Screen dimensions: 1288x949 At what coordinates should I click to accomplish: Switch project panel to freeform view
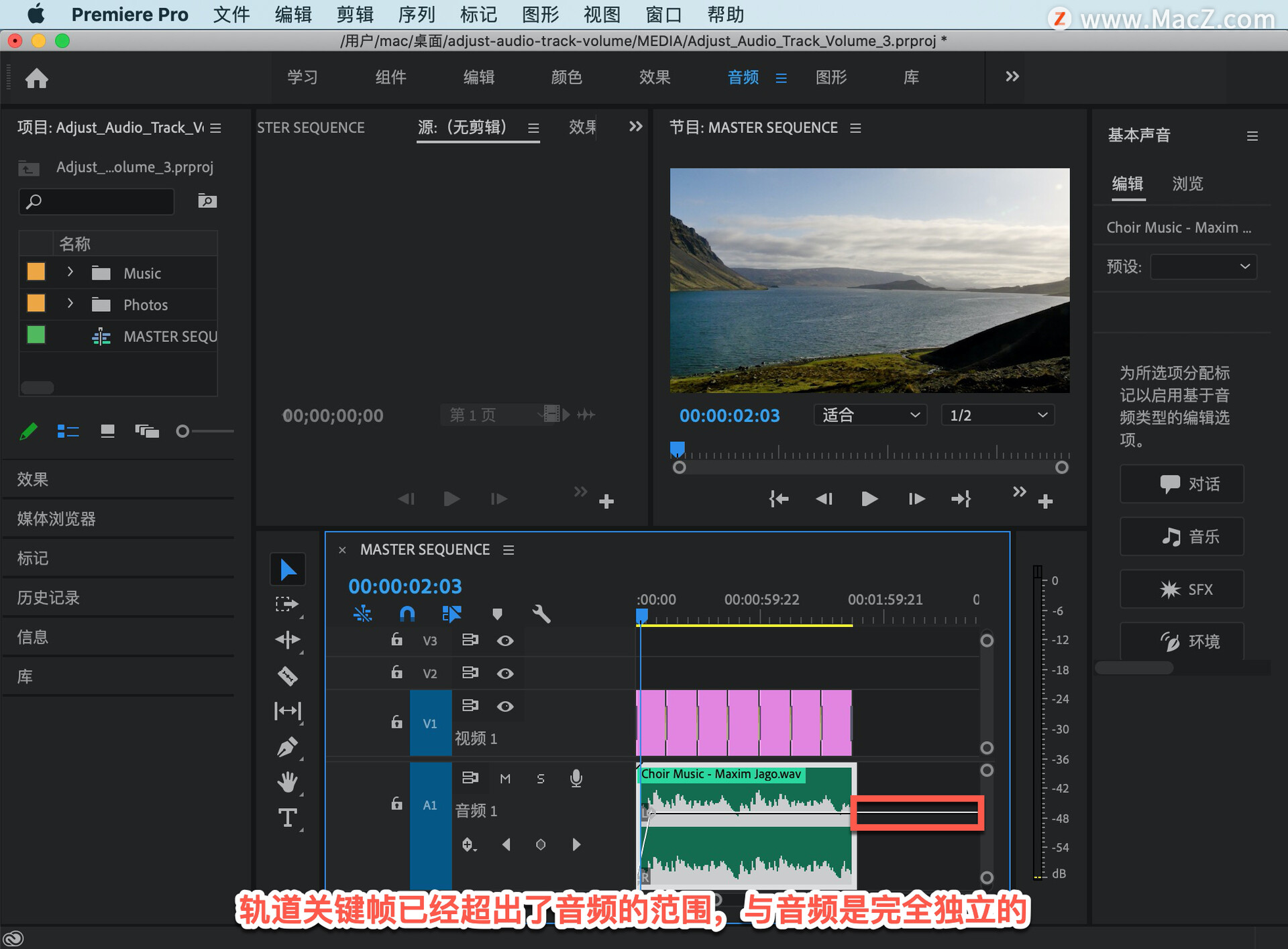(x=147, y=431)
